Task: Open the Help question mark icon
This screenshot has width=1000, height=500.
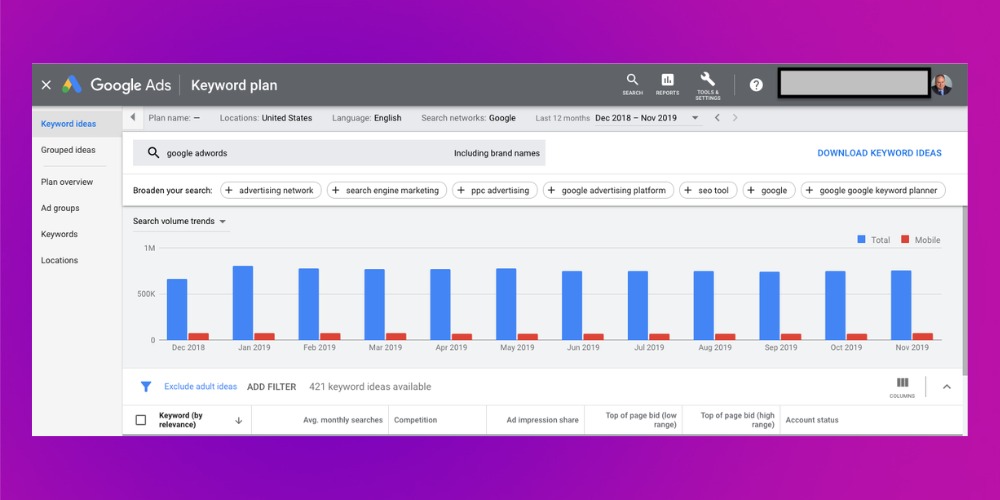Action: [756, 85]
